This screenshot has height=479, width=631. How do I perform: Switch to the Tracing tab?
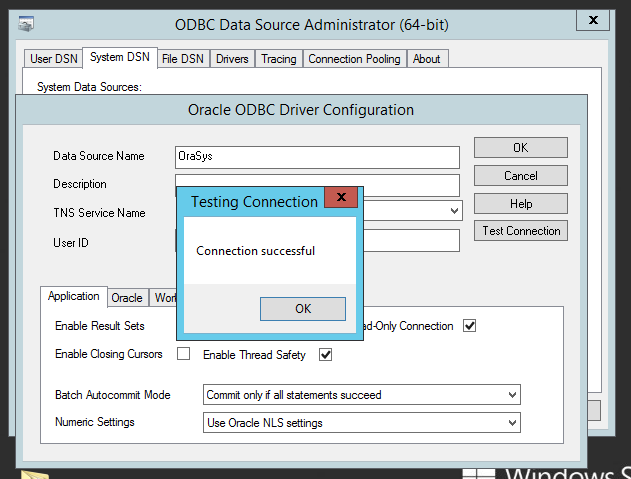pyautogui.click(x=279, y=59)
